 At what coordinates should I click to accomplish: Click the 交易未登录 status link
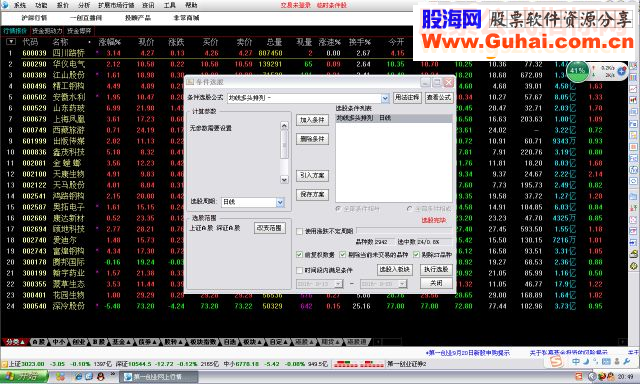coord(296,5)
